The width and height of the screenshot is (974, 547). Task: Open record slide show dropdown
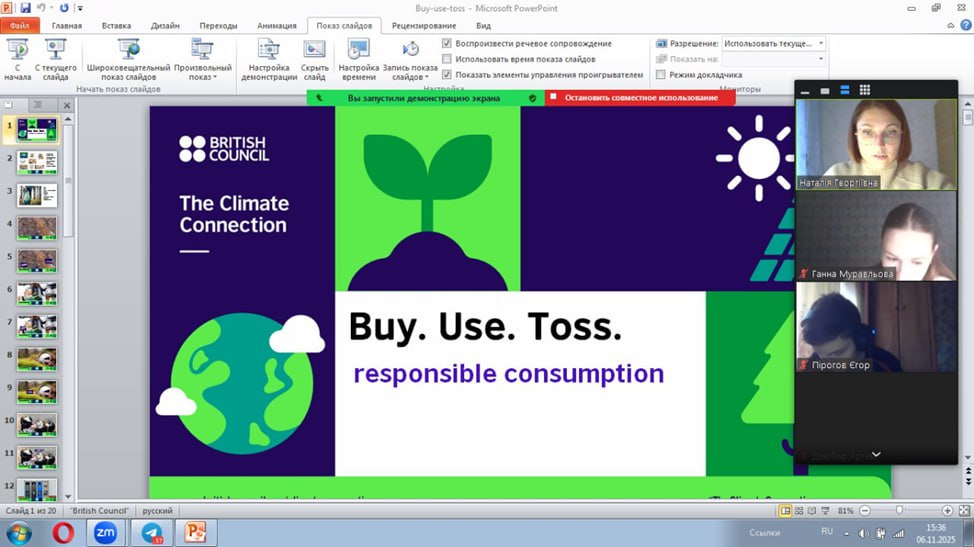(410, 60)
